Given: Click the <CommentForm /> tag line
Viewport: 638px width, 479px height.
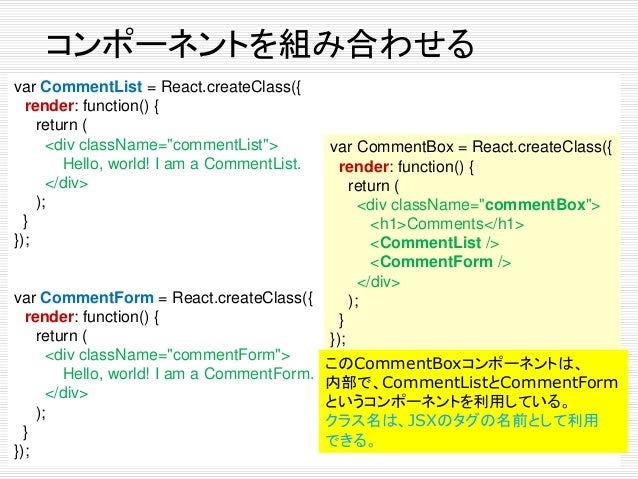Looking at the screenshot, I should 440,262.
